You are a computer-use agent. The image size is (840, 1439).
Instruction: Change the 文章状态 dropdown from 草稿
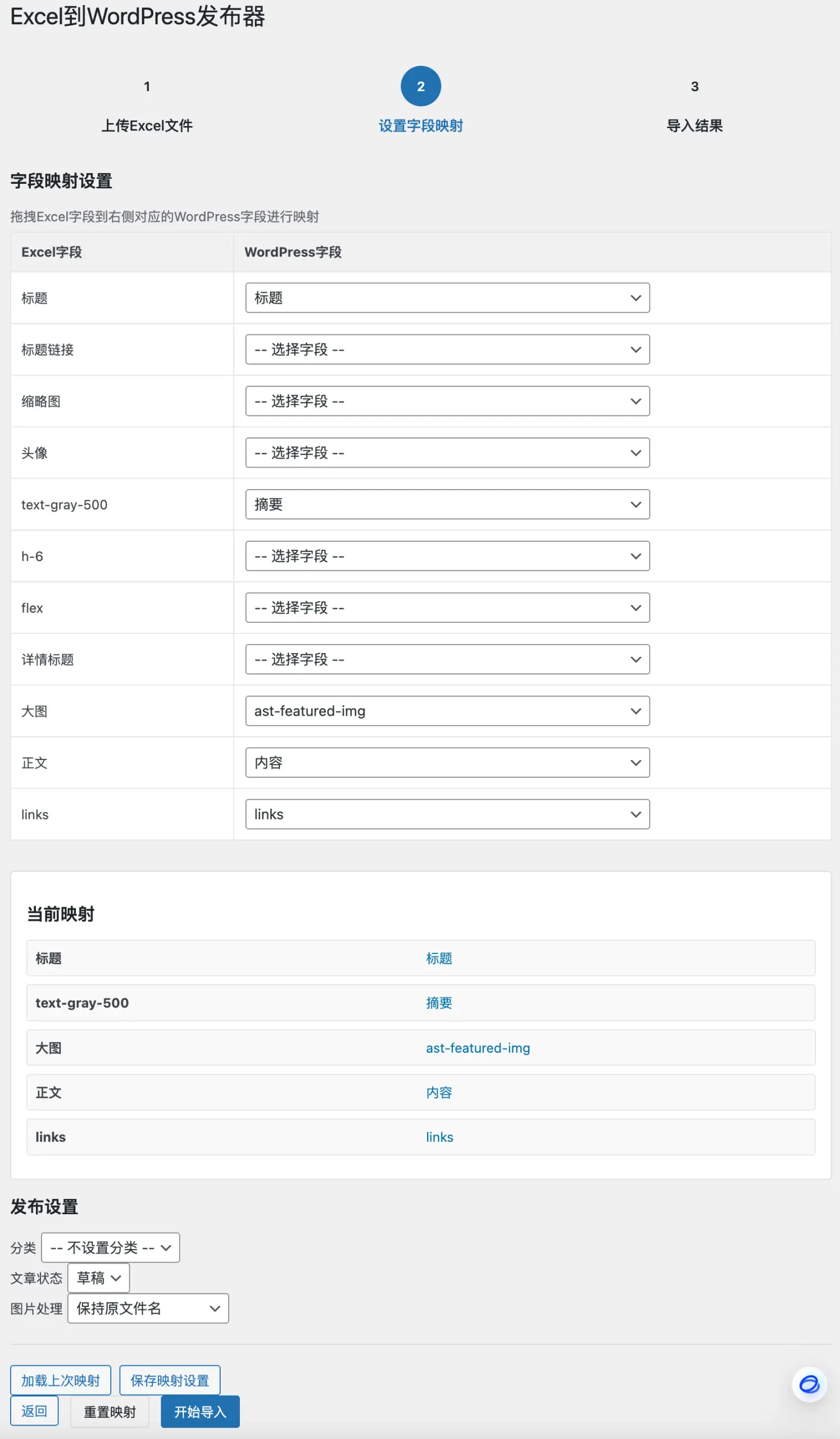point(98,1278)
